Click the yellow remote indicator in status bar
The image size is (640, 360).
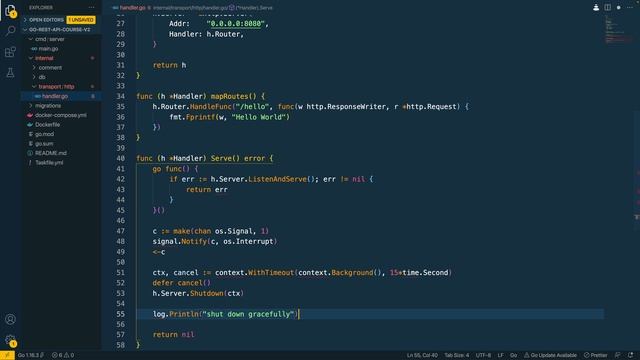tap(7, 355)
